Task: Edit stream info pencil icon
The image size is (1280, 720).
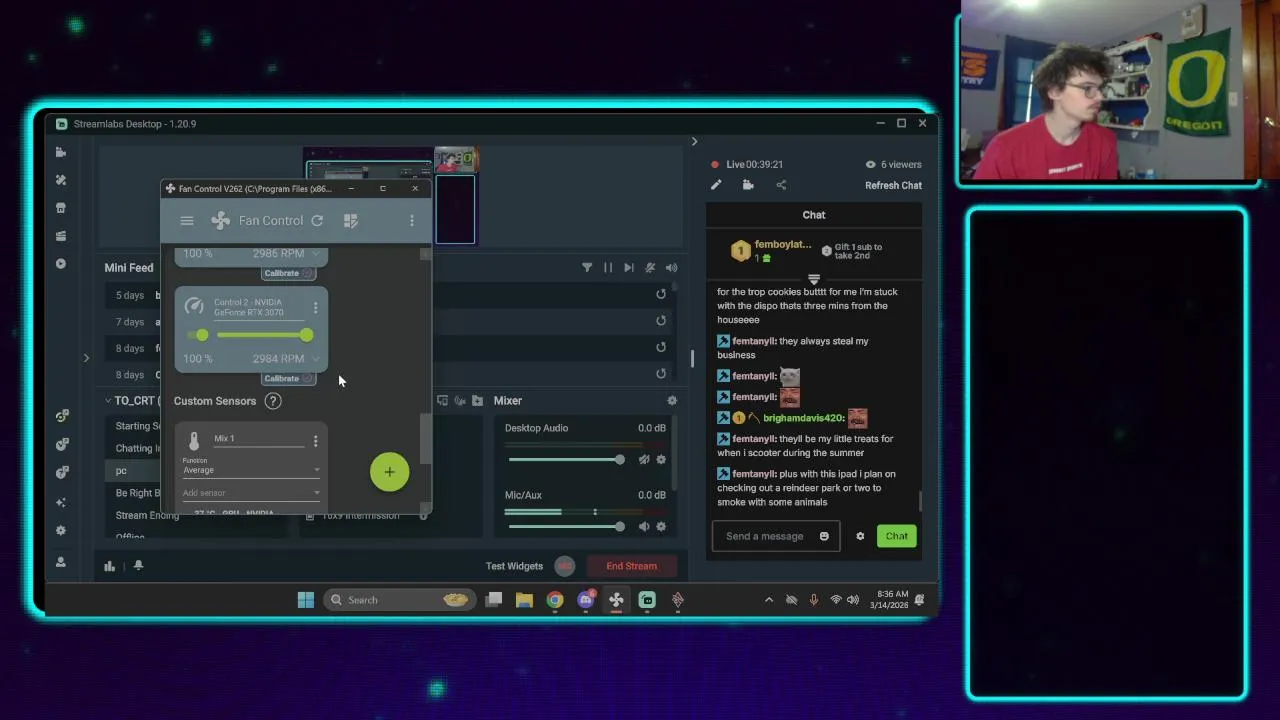Action: coord(716,185)
